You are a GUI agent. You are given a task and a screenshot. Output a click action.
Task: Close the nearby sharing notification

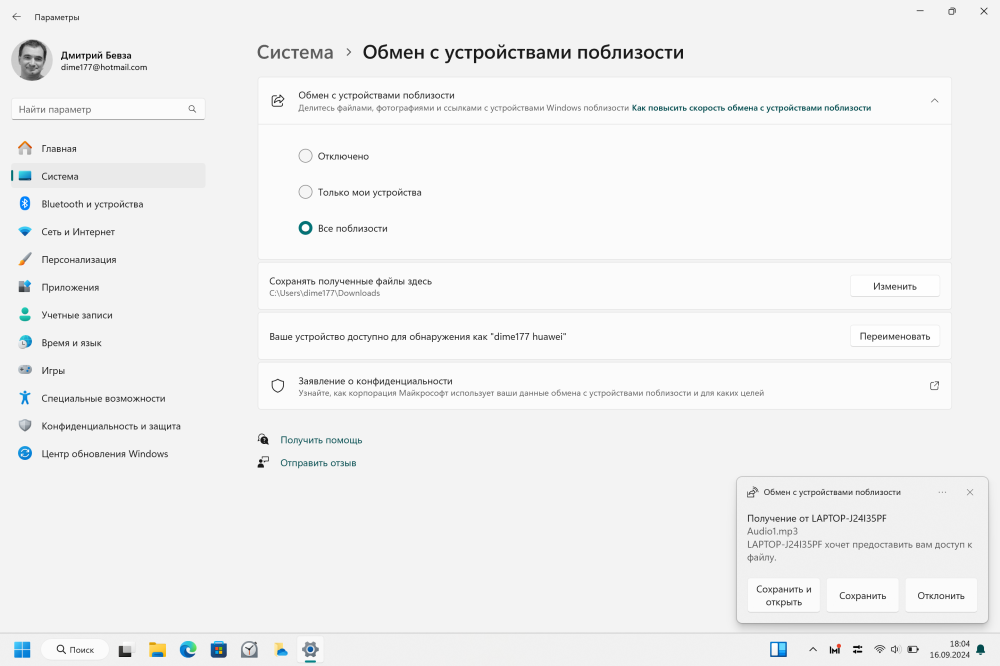click(x=970, y=492)
